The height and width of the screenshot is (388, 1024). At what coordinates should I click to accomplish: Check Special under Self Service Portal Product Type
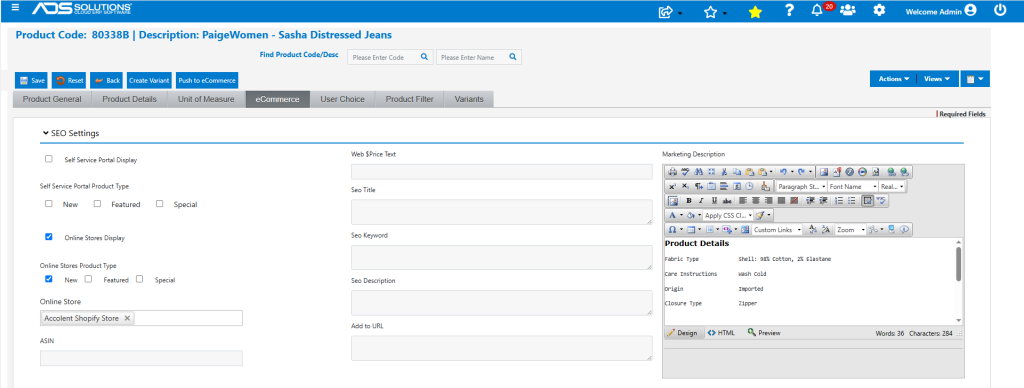point(159,204)
